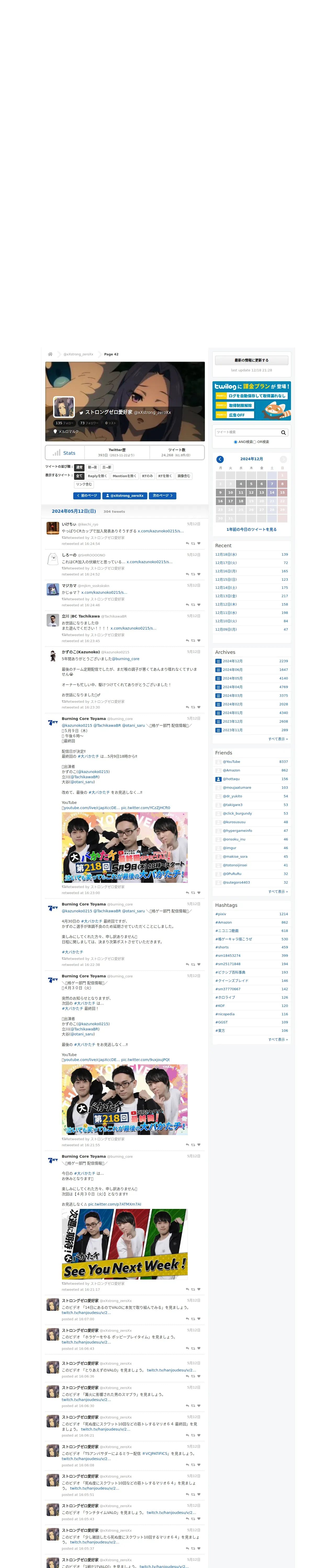Image resolution: width=336 pixels, height=1568 pixels.
Task: Click the retweet icon on しろーの tweet
Action: [x=193, y=574]
